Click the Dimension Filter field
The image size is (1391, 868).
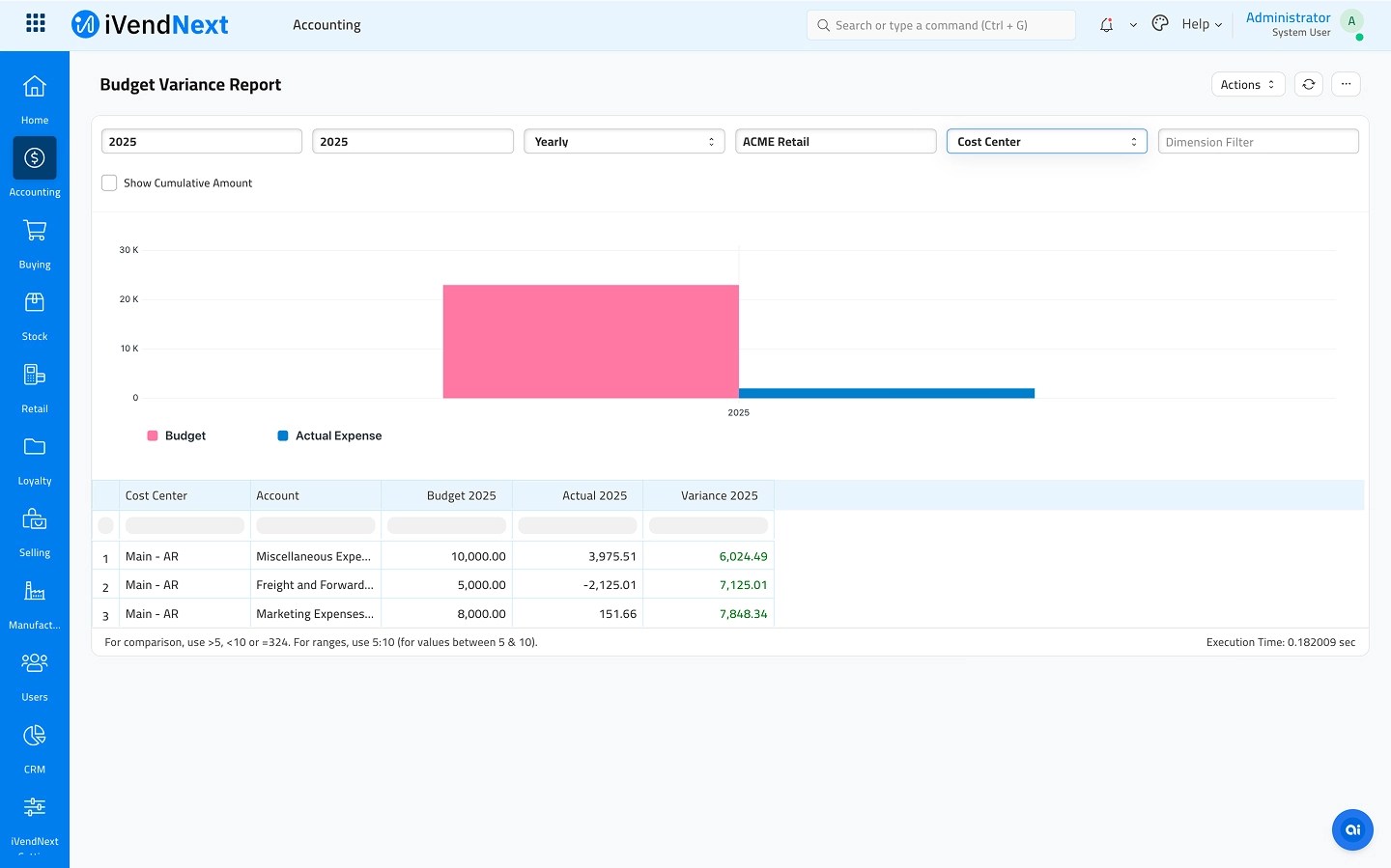[x=1259, y=141]
